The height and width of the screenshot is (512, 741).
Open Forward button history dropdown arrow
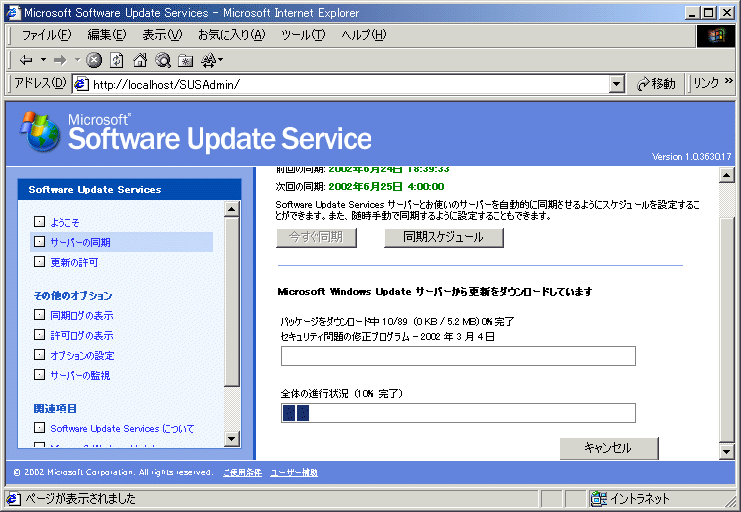77,60
